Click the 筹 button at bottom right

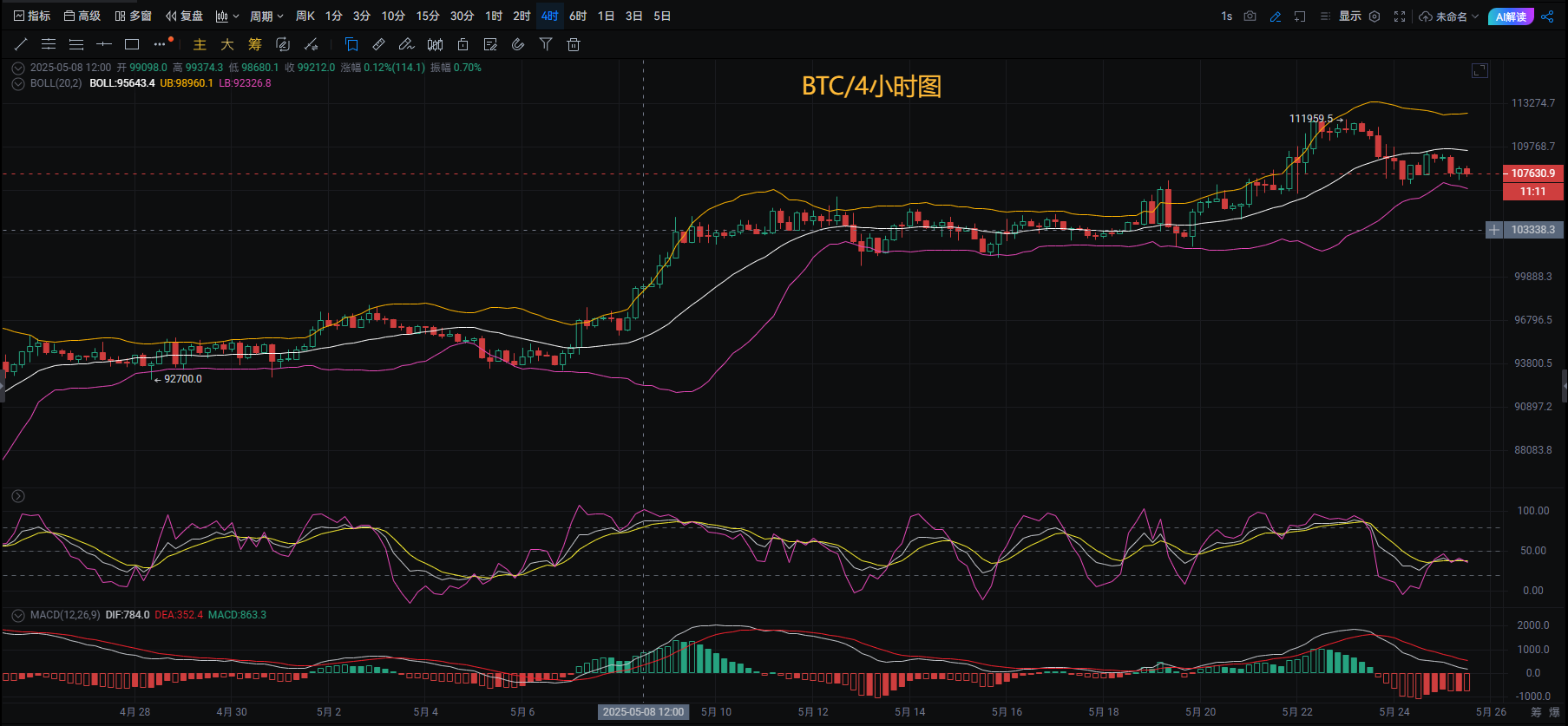[1537, 712]
